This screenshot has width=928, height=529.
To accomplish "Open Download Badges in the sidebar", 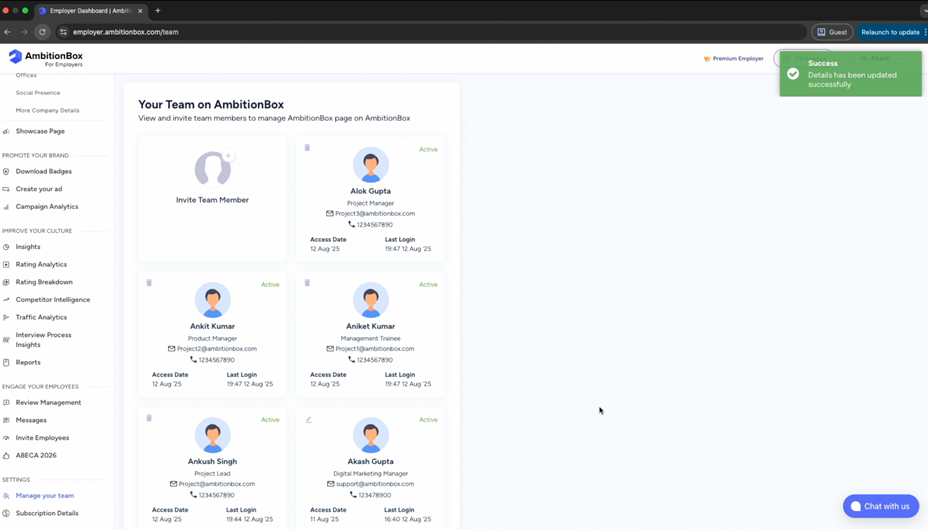I will (43, 171).
